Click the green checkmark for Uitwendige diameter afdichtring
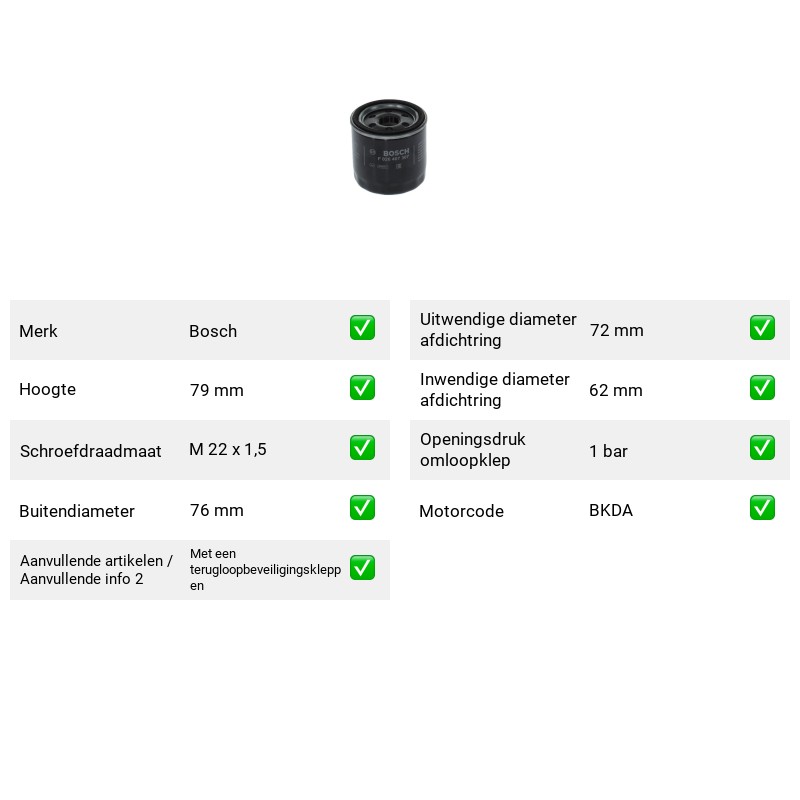This screenshot has width=800, height=800. [x=762, y=328]
